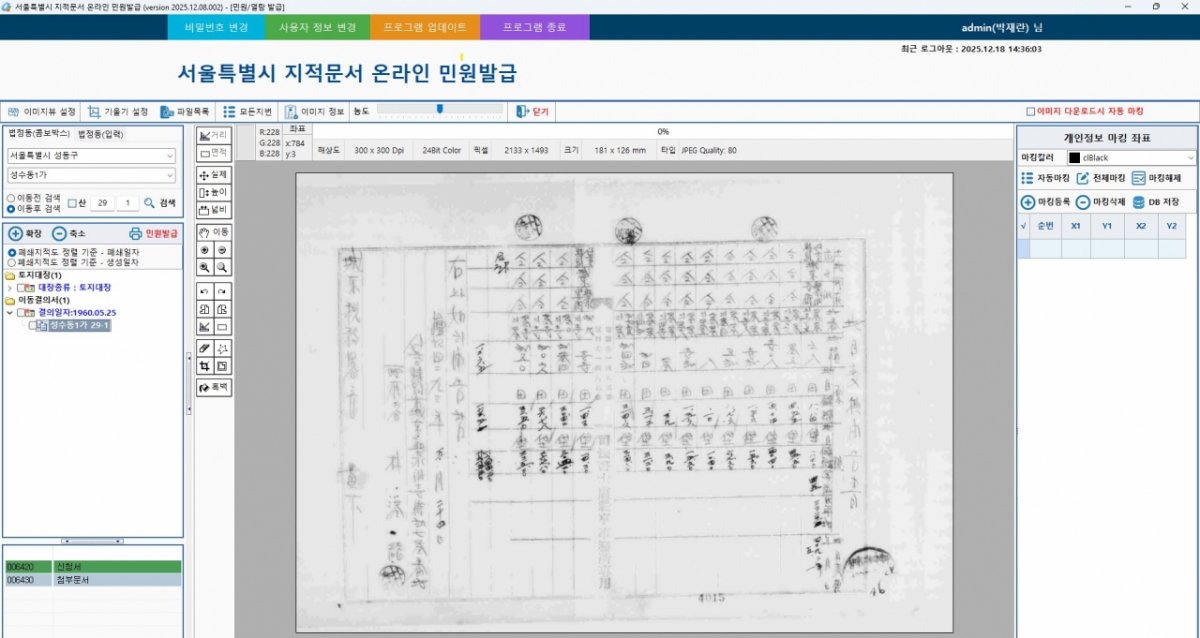Click the 마킹등록 add marking icon
Viewport: 1200px width, 638px height.
point(1028,202)
